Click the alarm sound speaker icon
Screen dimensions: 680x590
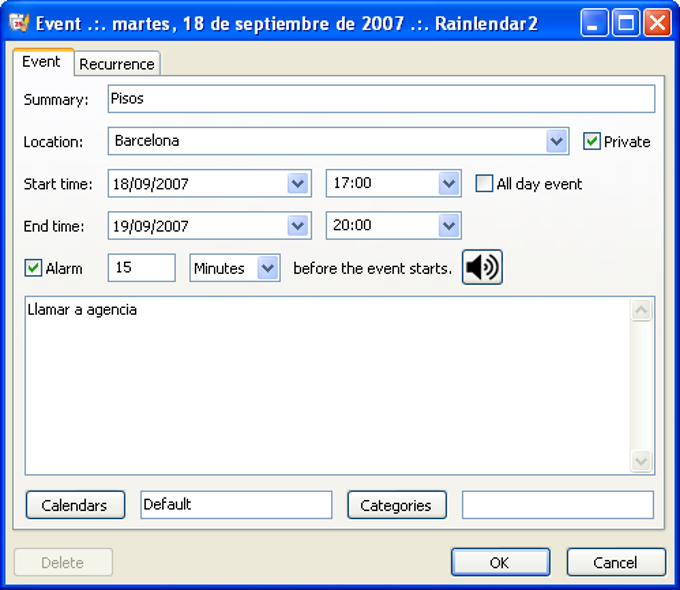(482, 267)
